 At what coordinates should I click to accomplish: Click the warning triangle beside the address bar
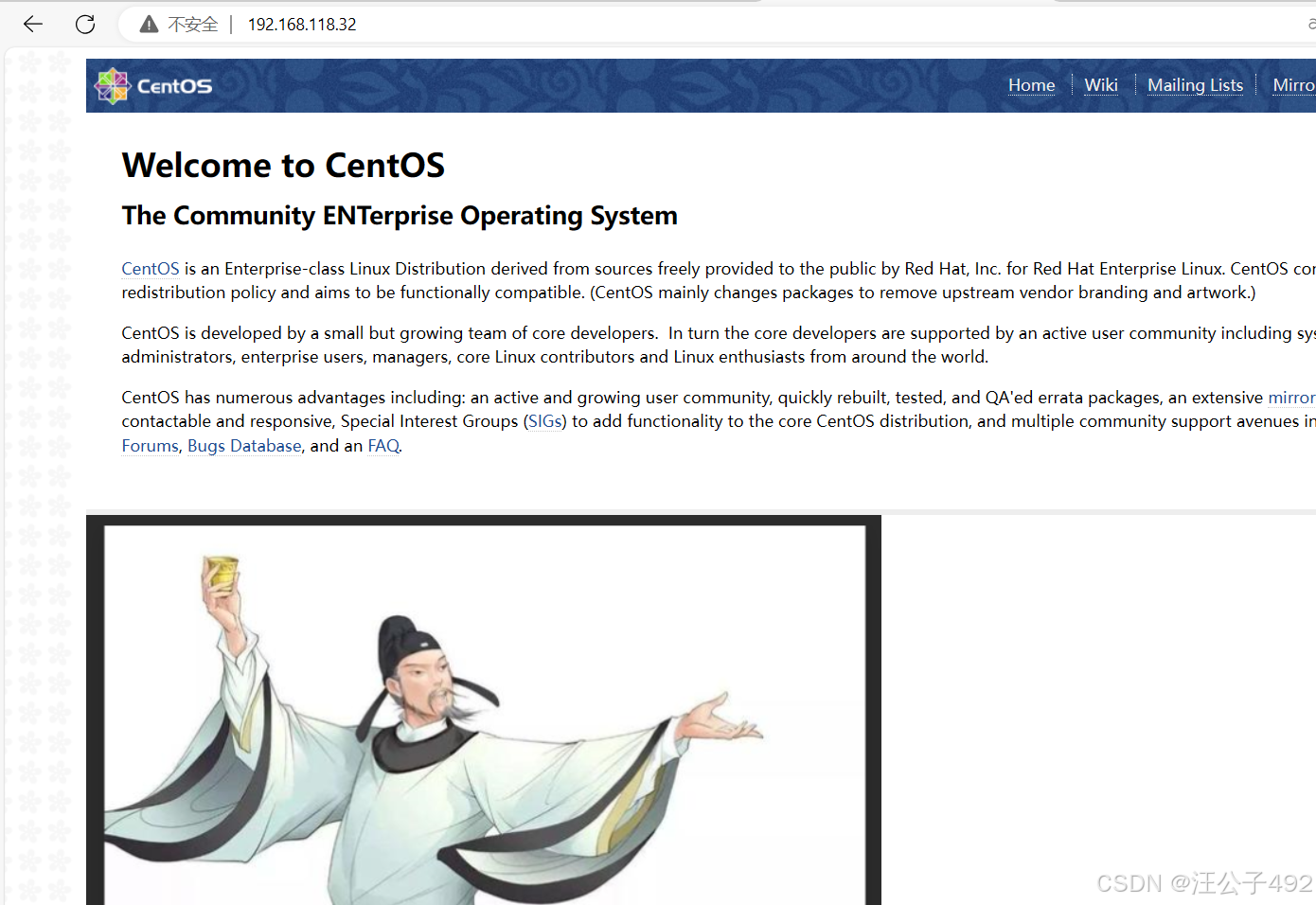(x=148, y=24)
